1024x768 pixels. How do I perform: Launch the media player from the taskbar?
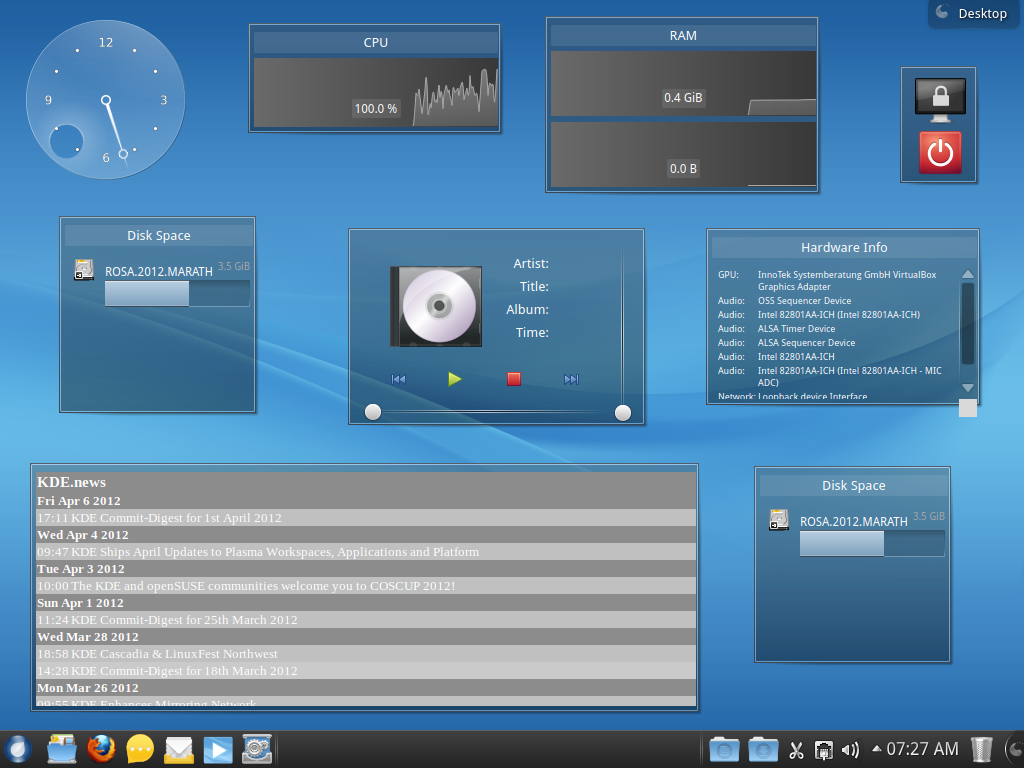(x=218, y=749)
